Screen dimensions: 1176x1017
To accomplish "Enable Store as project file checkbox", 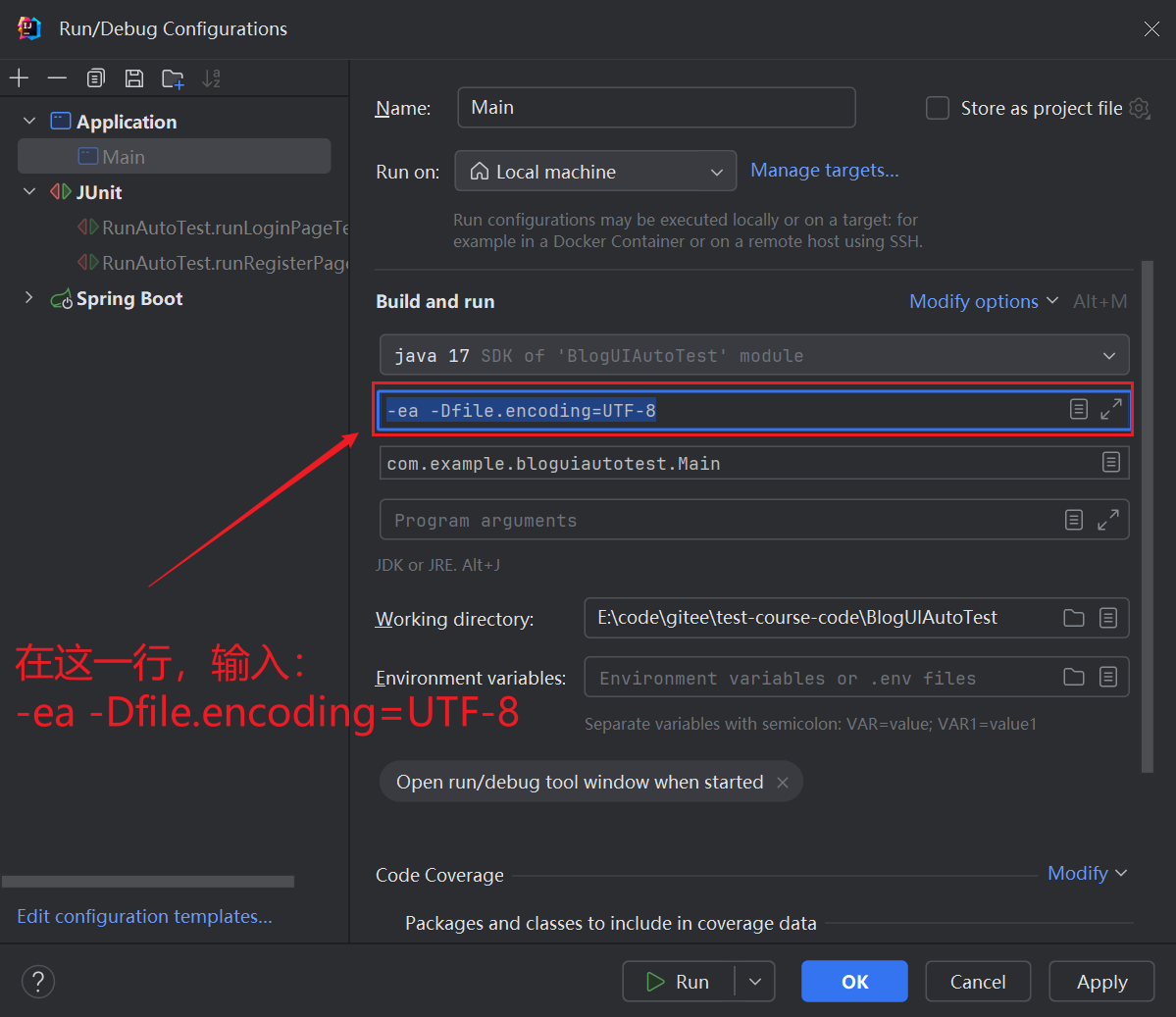I will pos(938,108).
